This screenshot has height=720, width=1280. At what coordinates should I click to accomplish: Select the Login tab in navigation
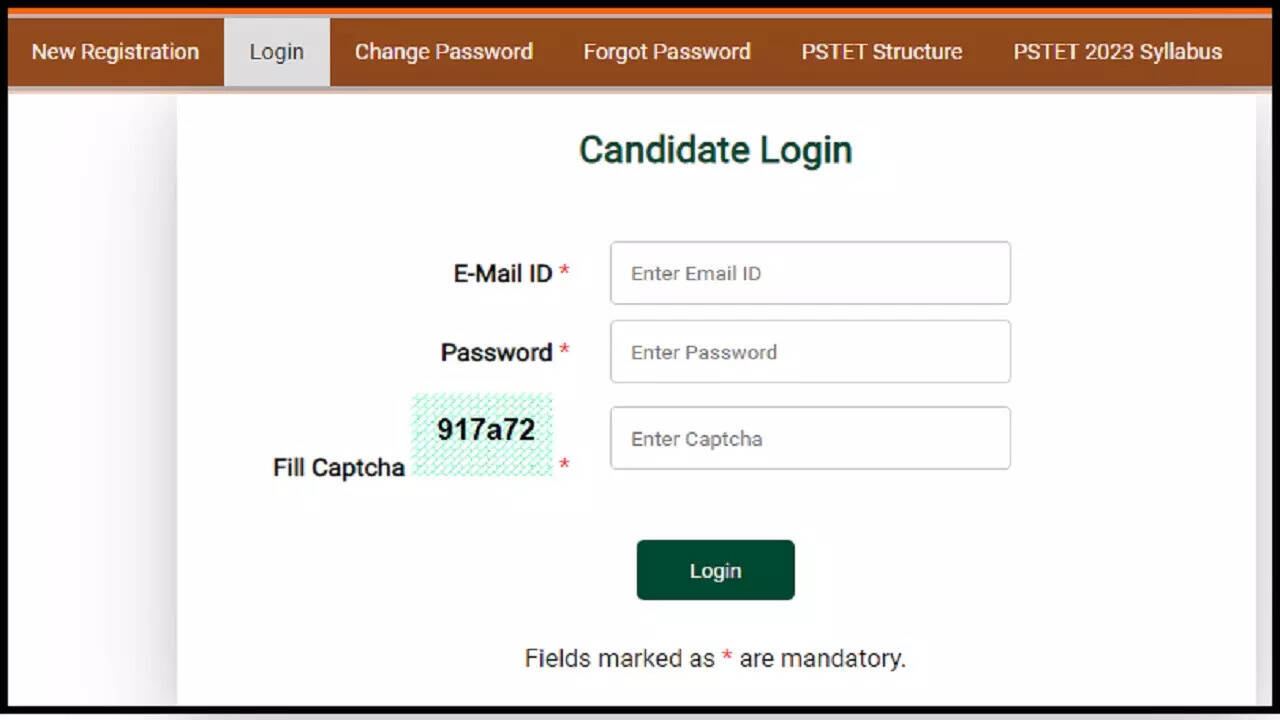coord(276,52)
